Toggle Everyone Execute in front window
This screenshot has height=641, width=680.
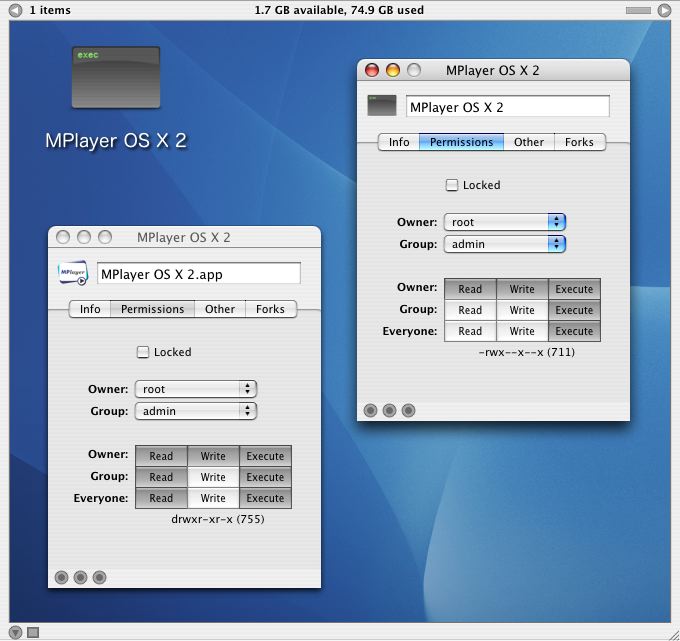(574, 331)
